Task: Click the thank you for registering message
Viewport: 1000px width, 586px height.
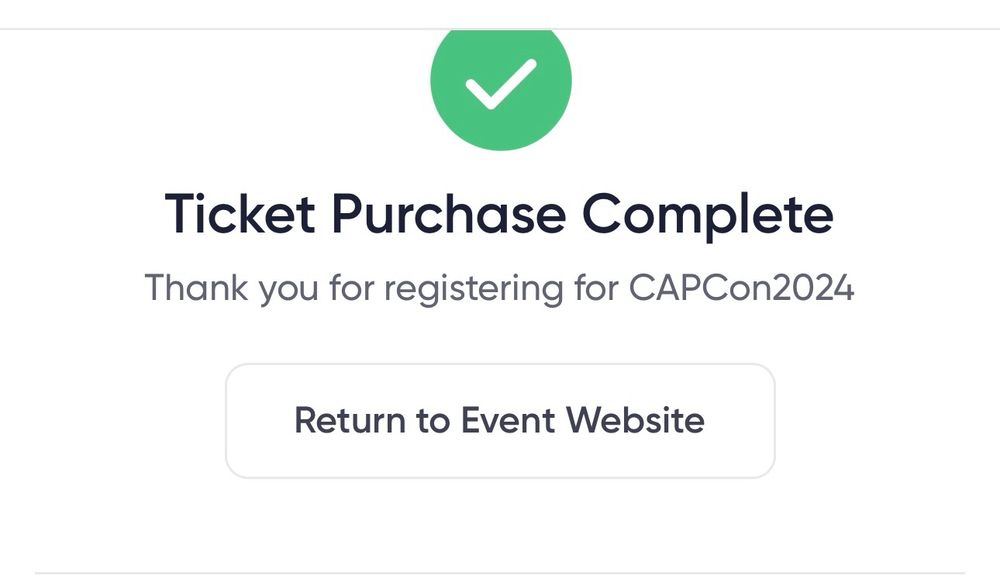Action: click(499, 288)
